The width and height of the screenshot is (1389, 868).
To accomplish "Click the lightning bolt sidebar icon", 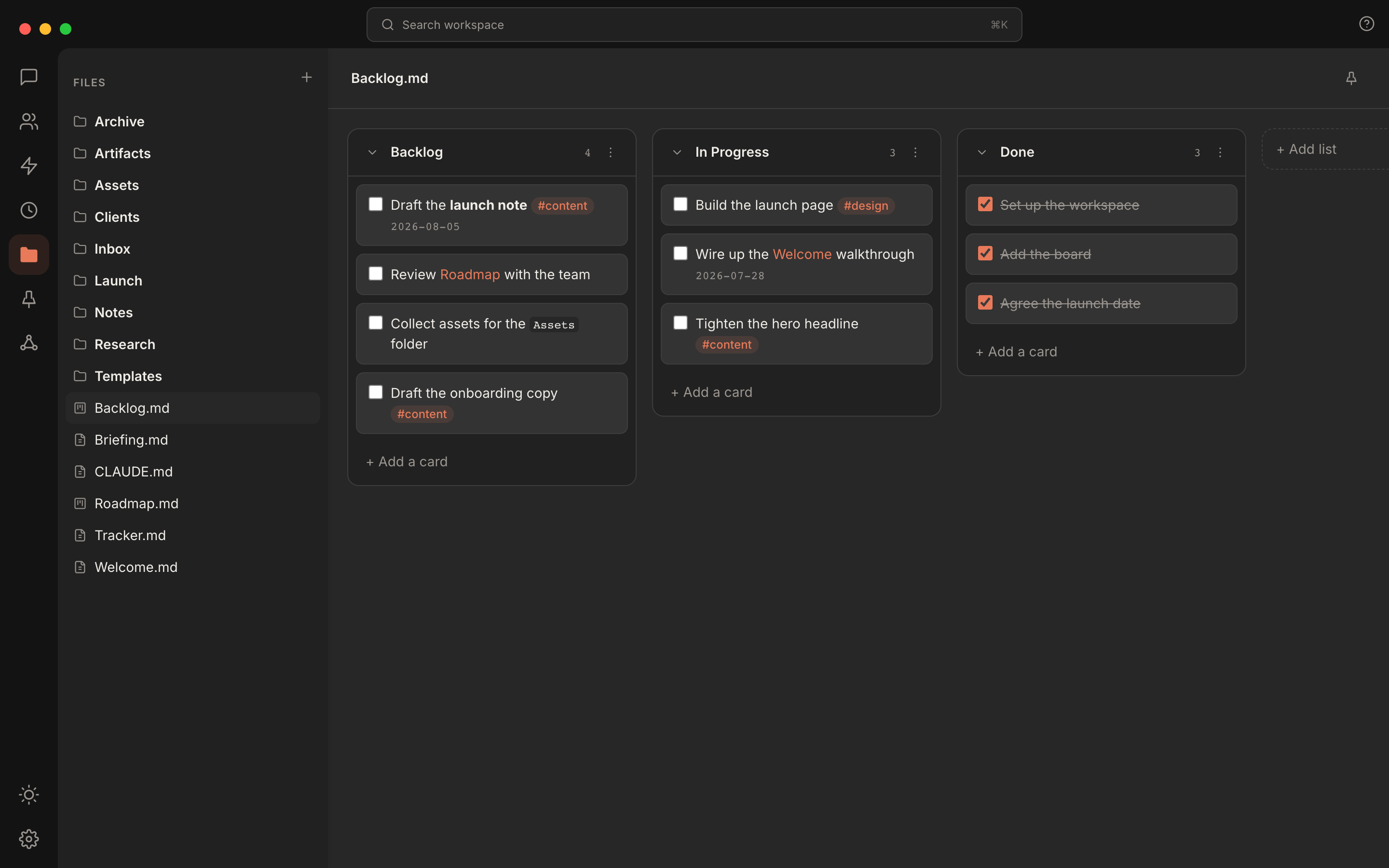I will point(29,166).
